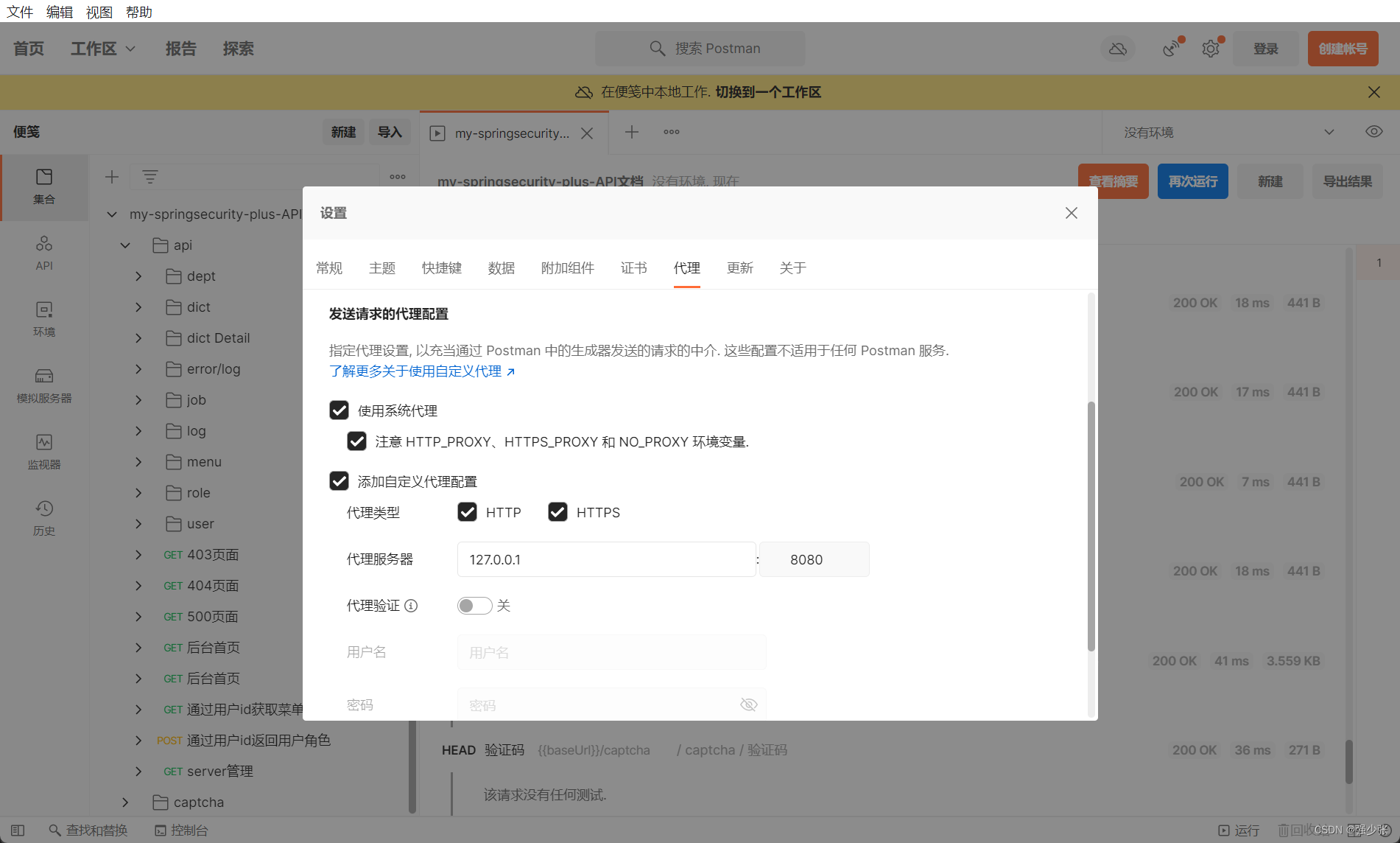
Task: Click the proxy port field
Action: 815,559
